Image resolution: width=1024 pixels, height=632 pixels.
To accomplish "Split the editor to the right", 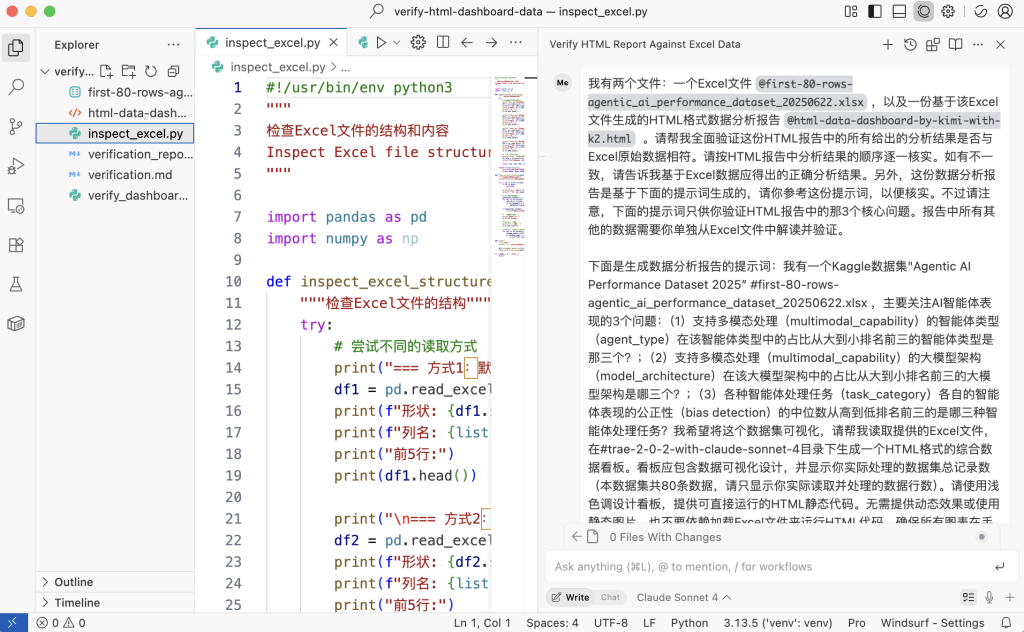I will click(x=442, y=43).
